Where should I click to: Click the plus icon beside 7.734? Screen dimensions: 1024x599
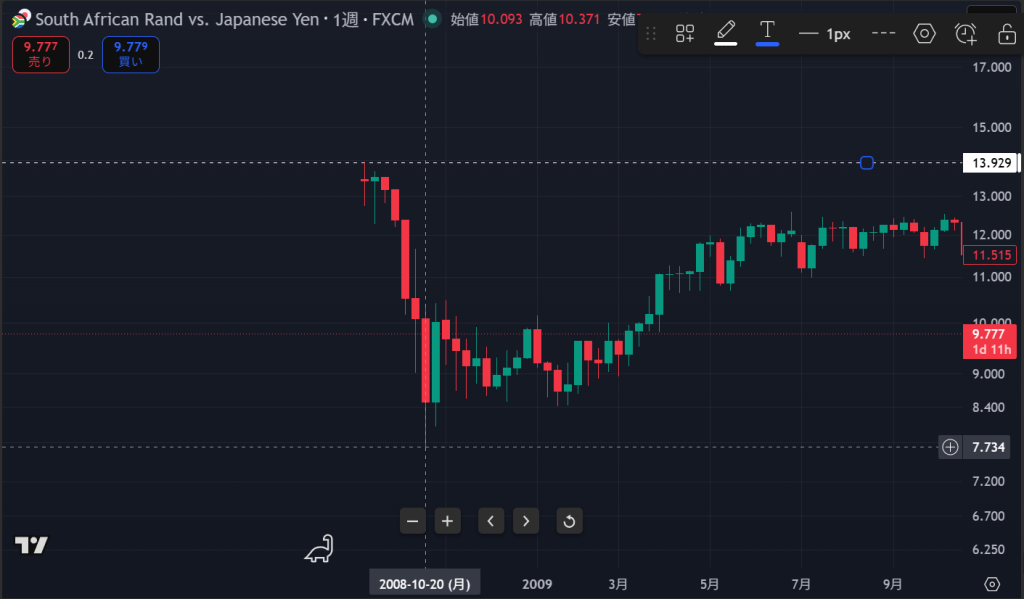coord(950,447)
